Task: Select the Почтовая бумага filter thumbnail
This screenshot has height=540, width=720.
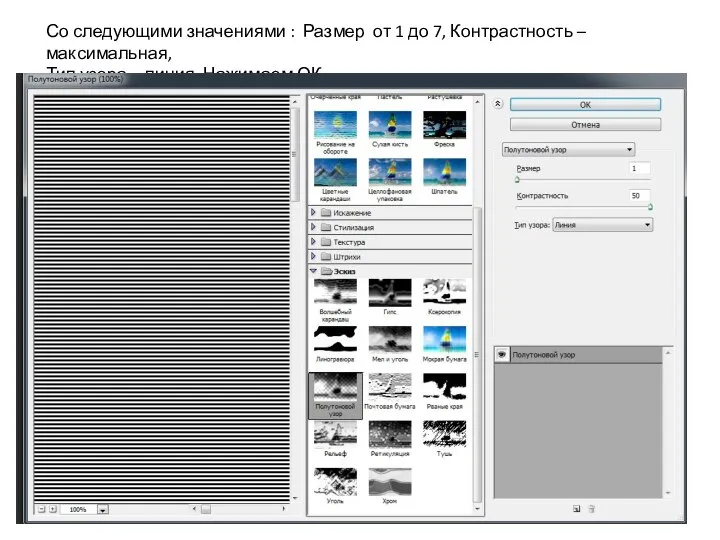Action: coord(390,387)
